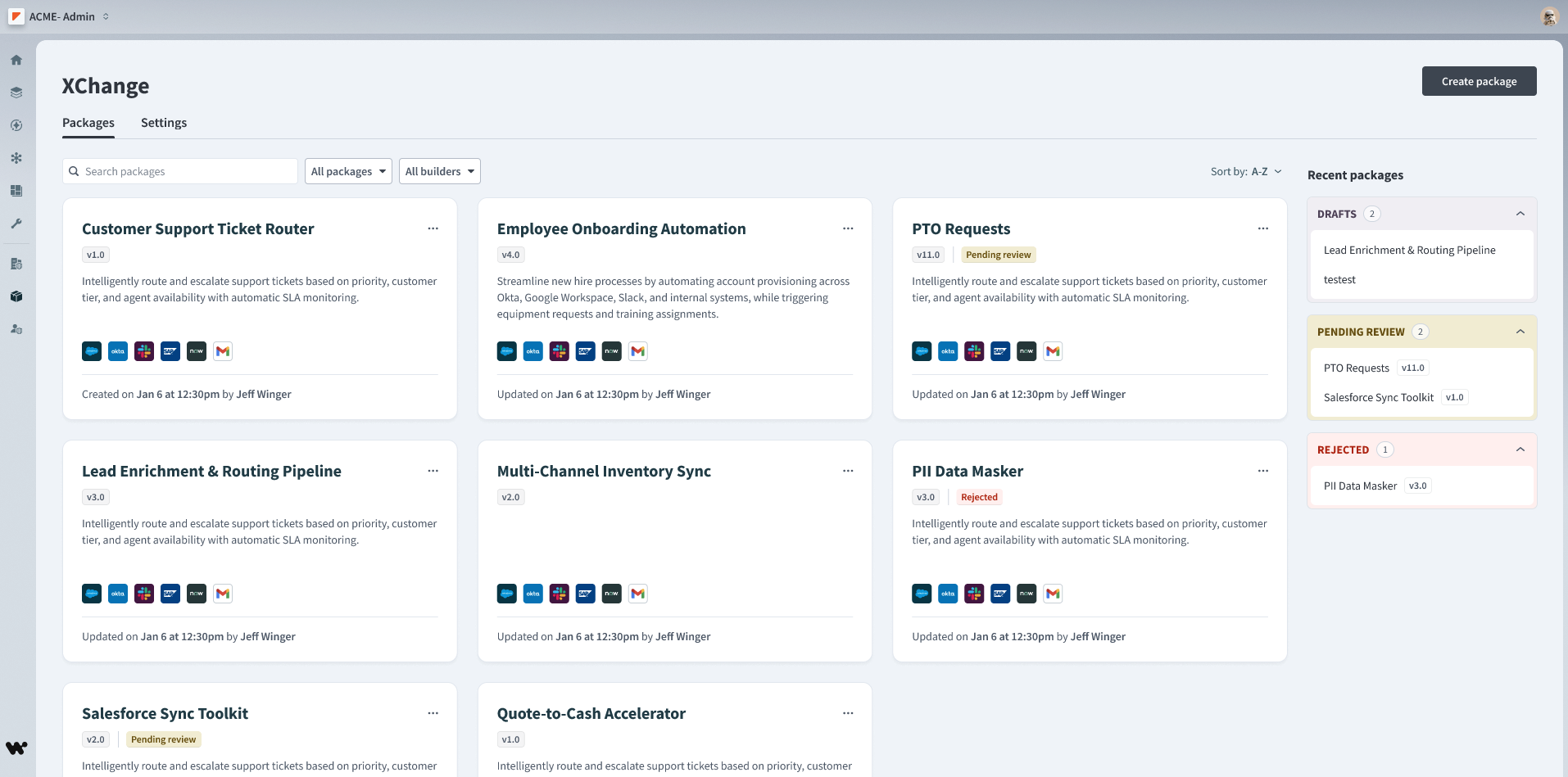Screen dimensions: 1568x777
Task: Click the Create package button
Action: [1479, 81]
